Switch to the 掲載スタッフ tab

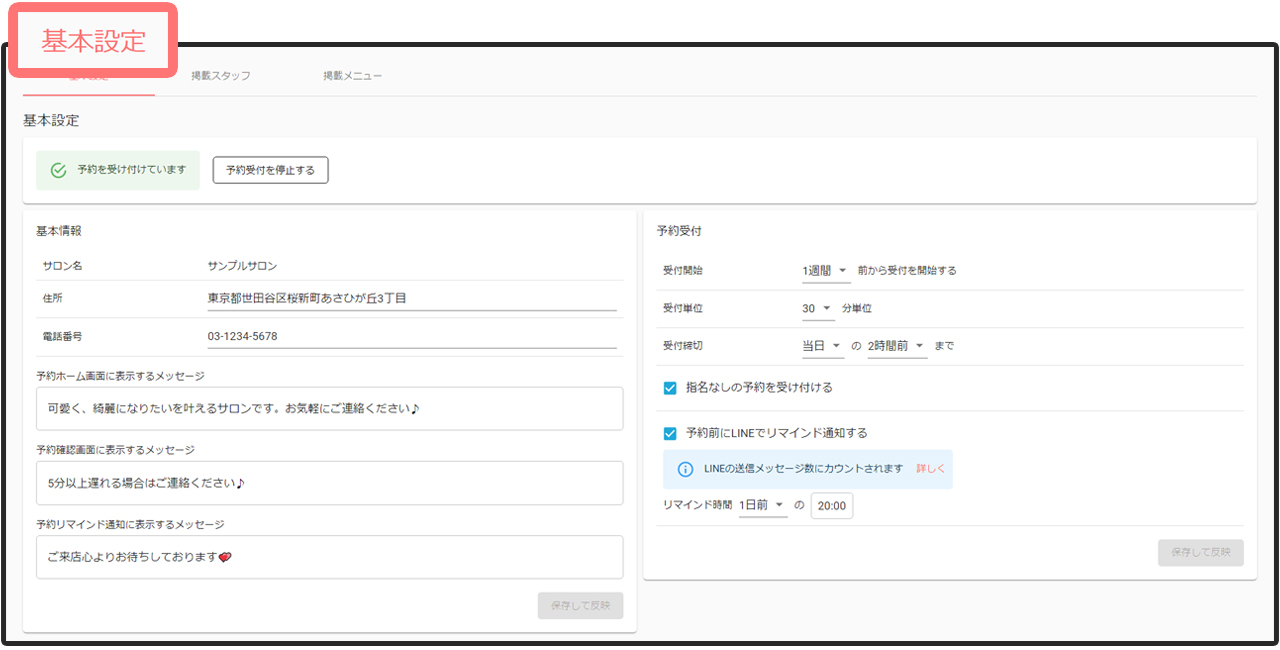[x=221, y=76]
